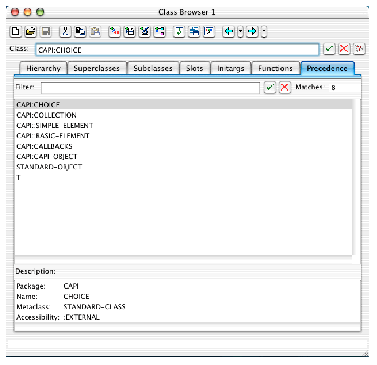
Task: Click the Accessibility :EXTERNAL description line
Action: click(58, 317)
